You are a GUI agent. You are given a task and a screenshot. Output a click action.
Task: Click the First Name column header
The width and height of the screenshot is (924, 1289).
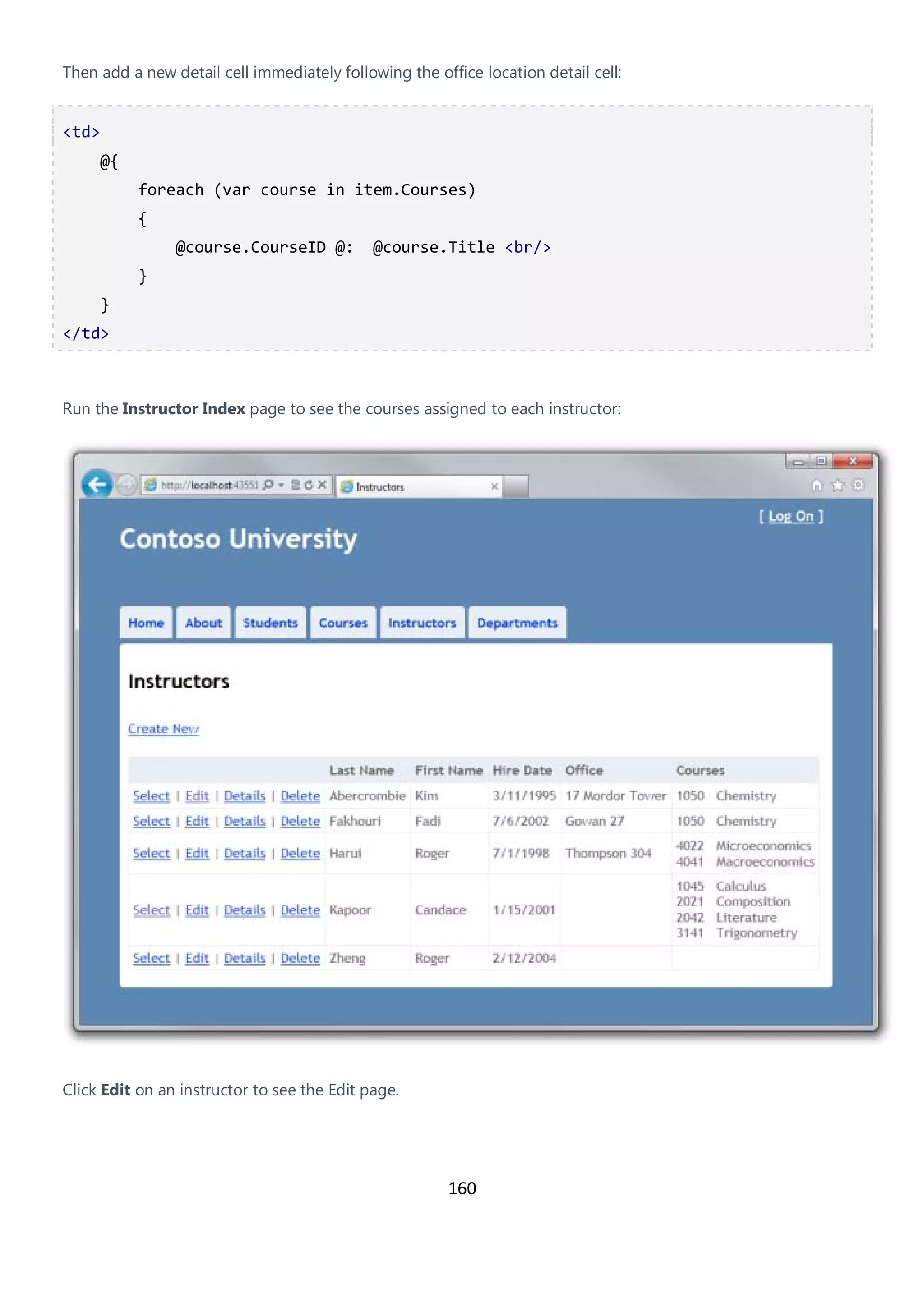pyautogui.click(x=449, y=770)
